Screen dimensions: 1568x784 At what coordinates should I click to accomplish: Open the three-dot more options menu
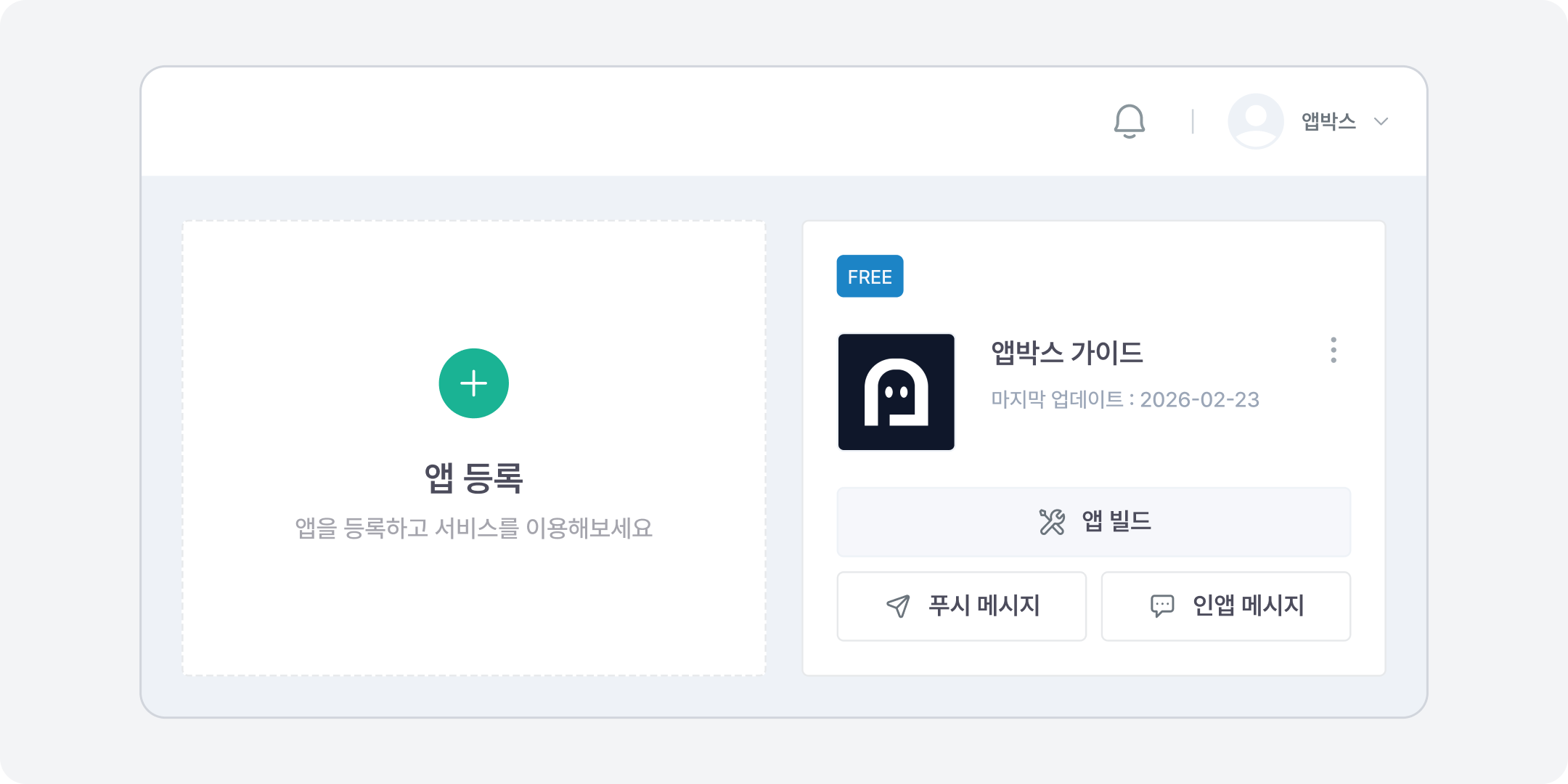(1334, 350)
